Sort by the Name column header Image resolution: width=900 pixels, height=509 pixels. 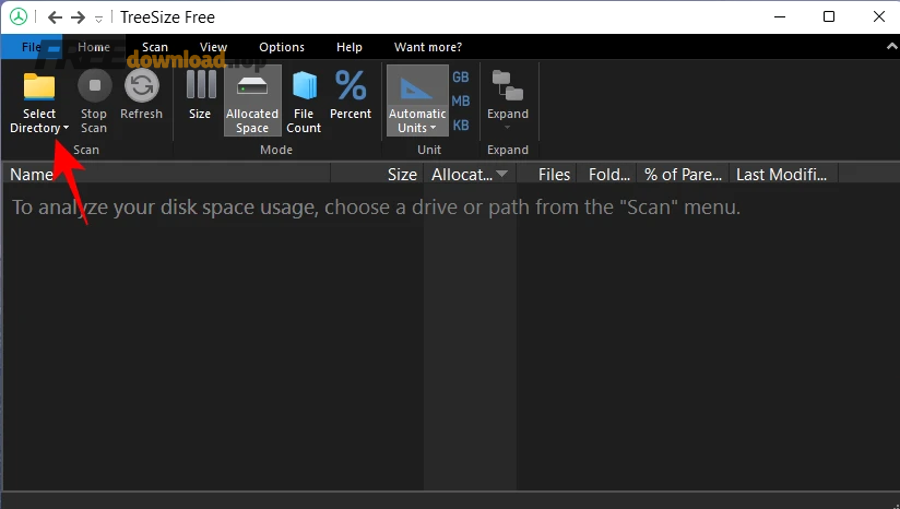[166, 174]
